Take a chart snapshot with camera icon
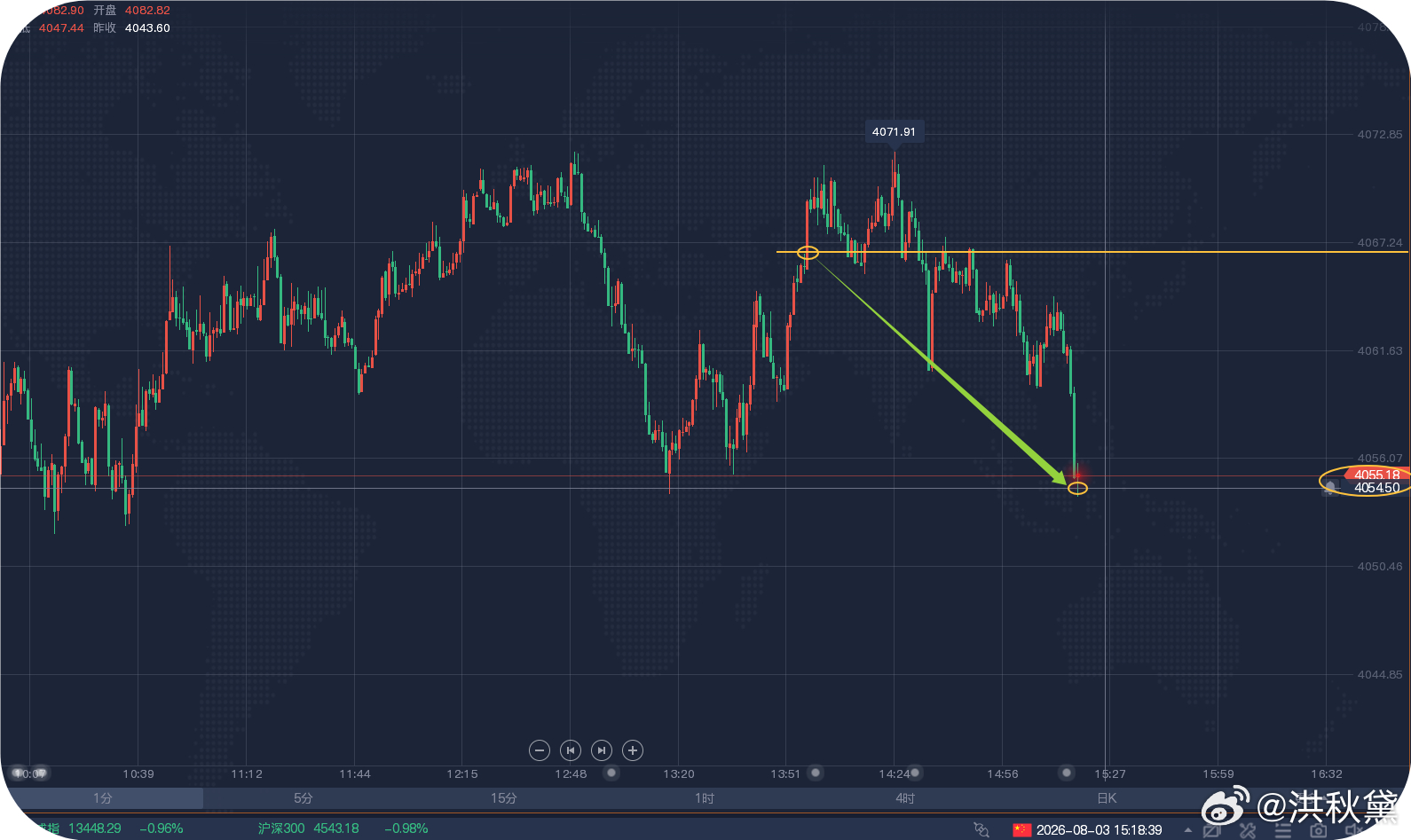The width and height of the screenshot is (1411, 840). coord(1319,830)
